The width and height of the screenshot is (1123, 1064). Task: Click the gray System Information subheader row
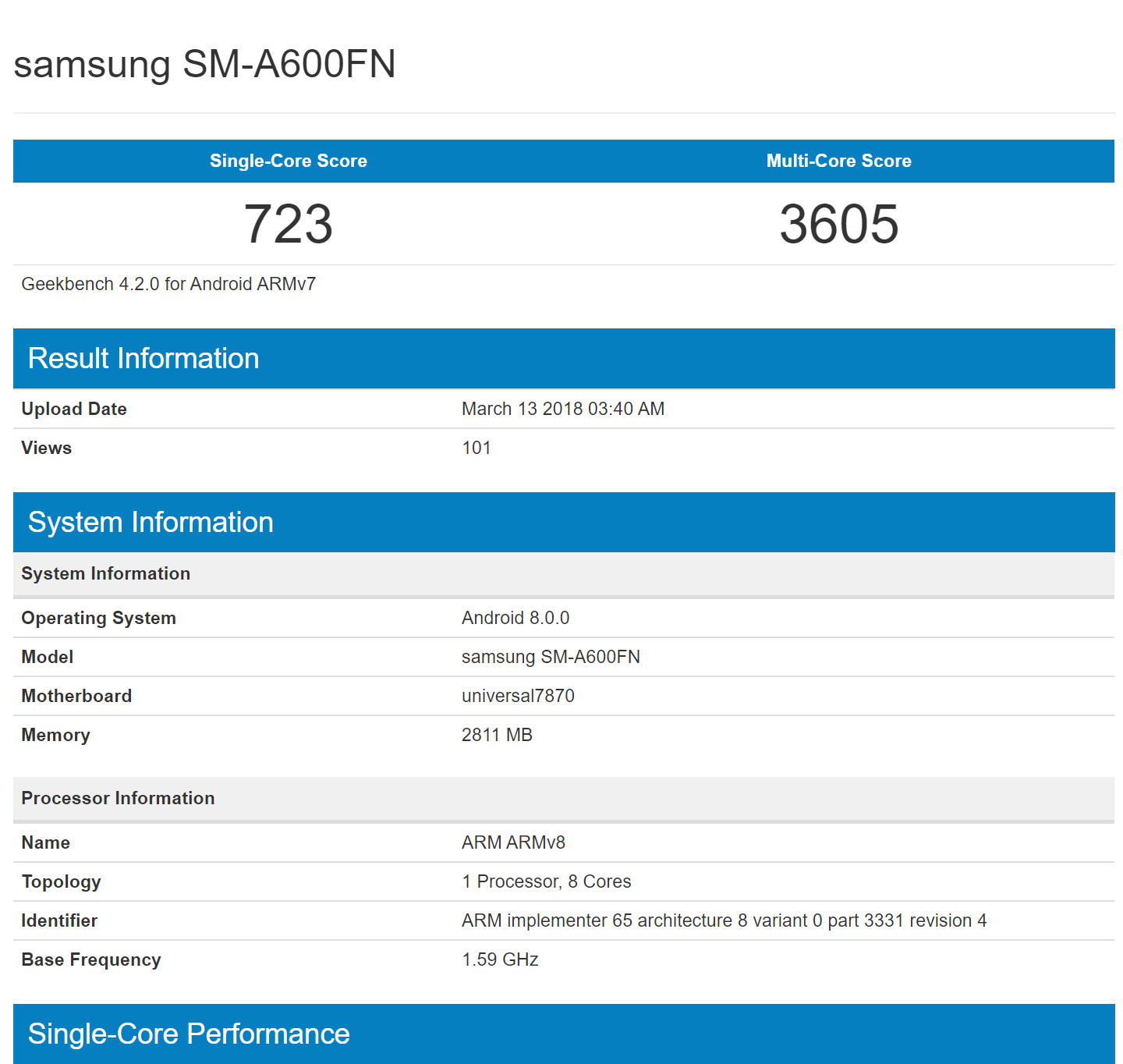coord(106,573)
